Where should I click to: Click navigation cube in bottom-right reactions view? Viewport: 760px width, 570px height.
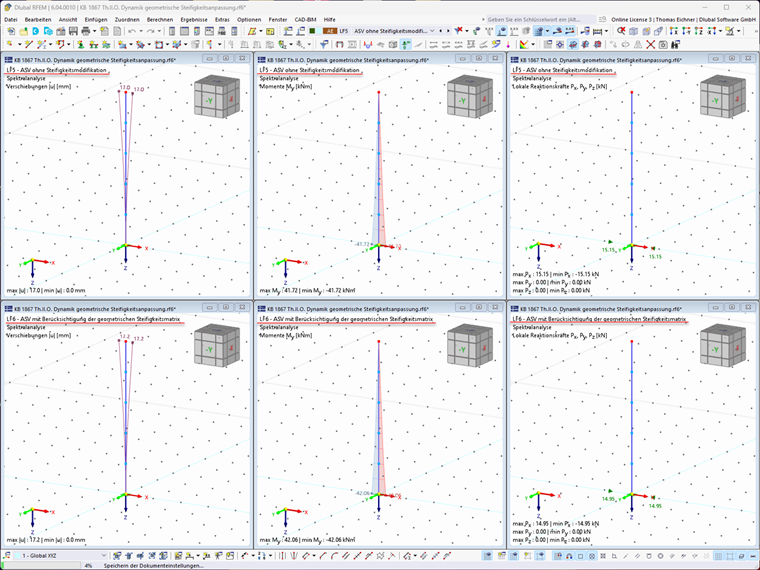[x=723, y=345]
